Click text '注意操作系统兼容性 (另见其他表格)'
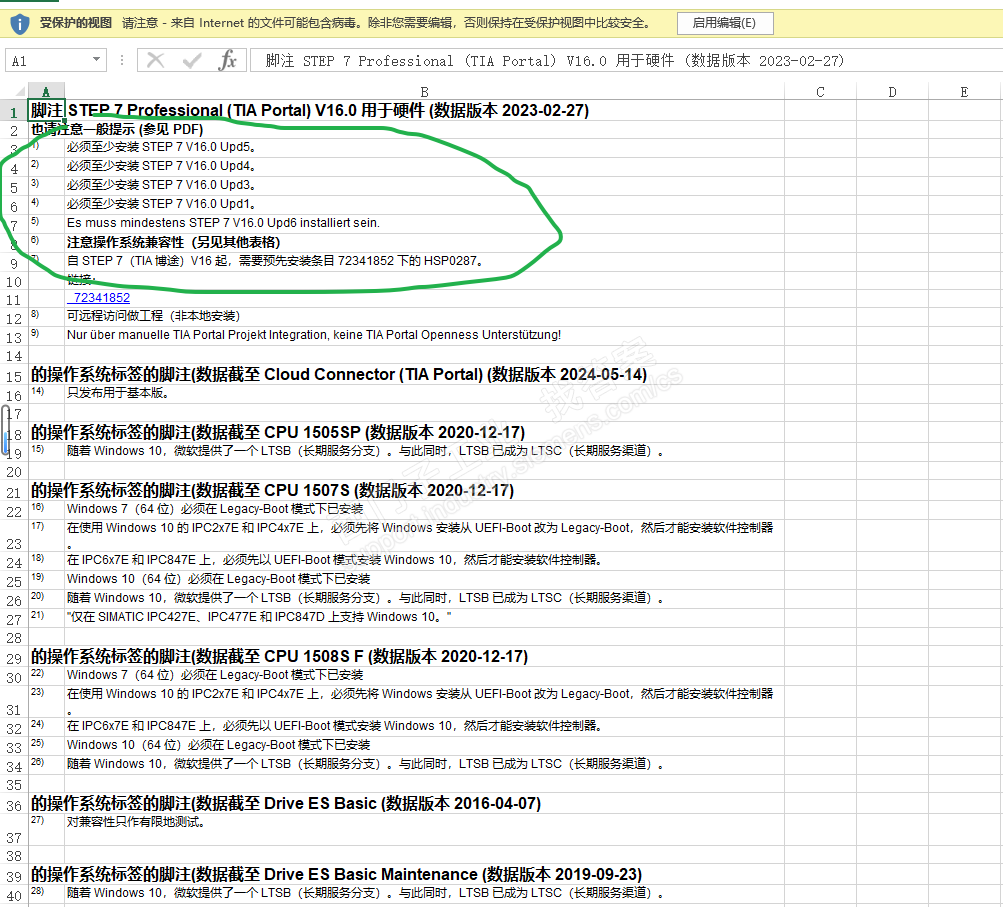 coord(173,242)
